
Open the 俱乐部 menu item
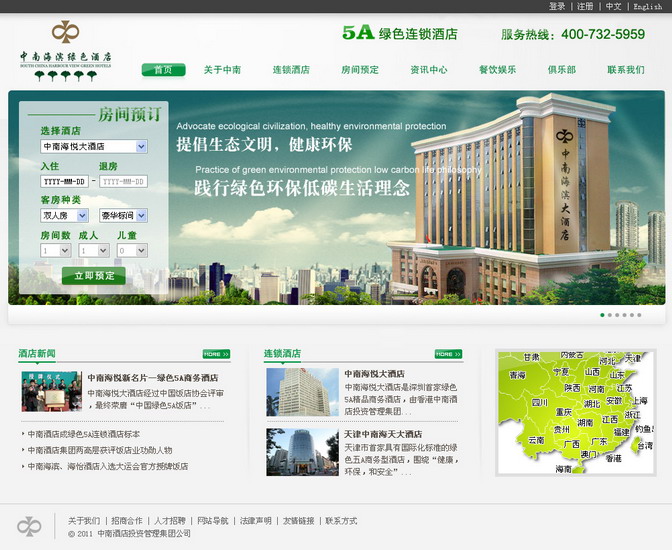(x=561, y=70)
